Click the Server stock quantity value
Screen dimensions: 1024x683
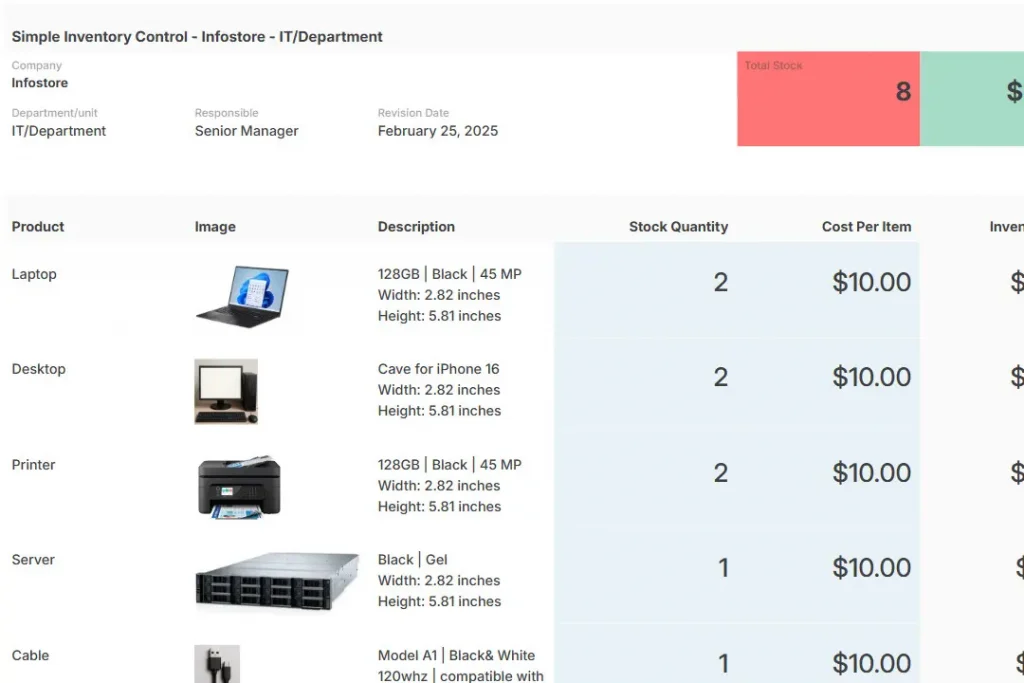click(x=723, y=568)
